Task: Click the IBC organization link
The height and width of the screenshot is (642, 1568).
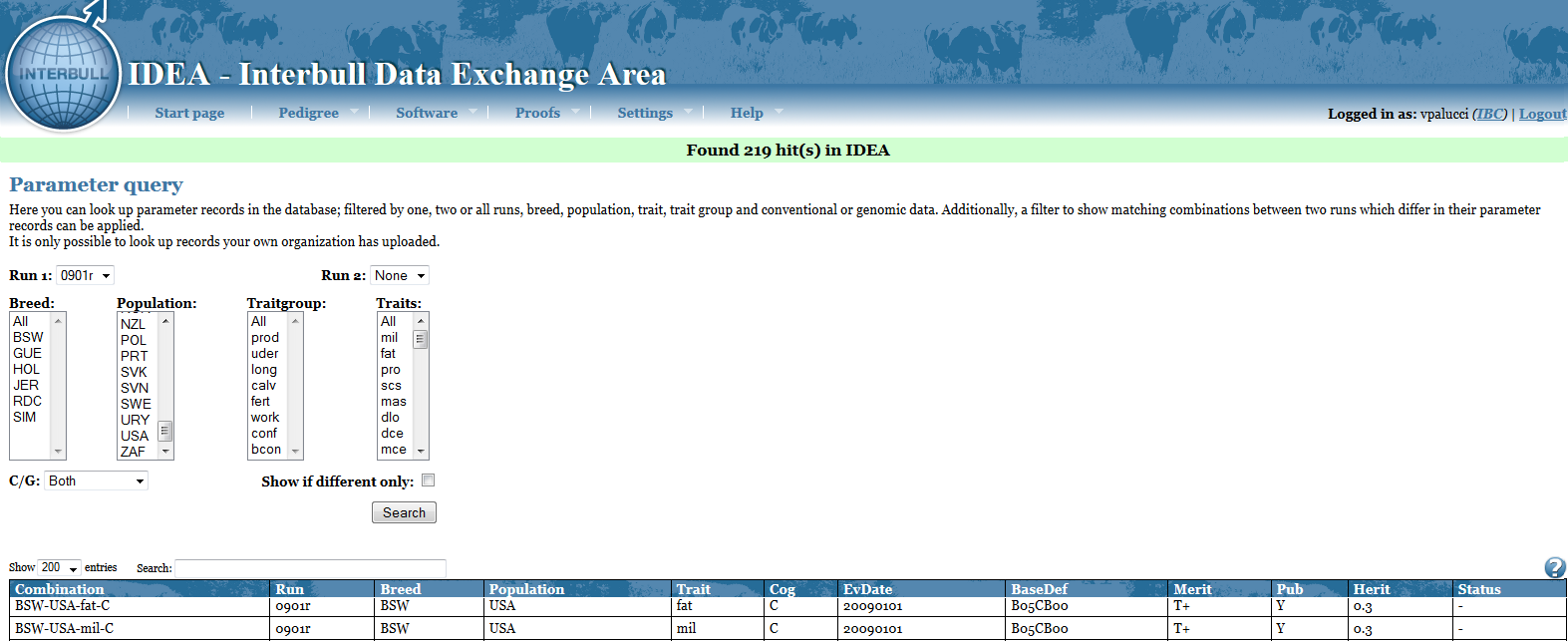Action: click(x=1489, y=114)
